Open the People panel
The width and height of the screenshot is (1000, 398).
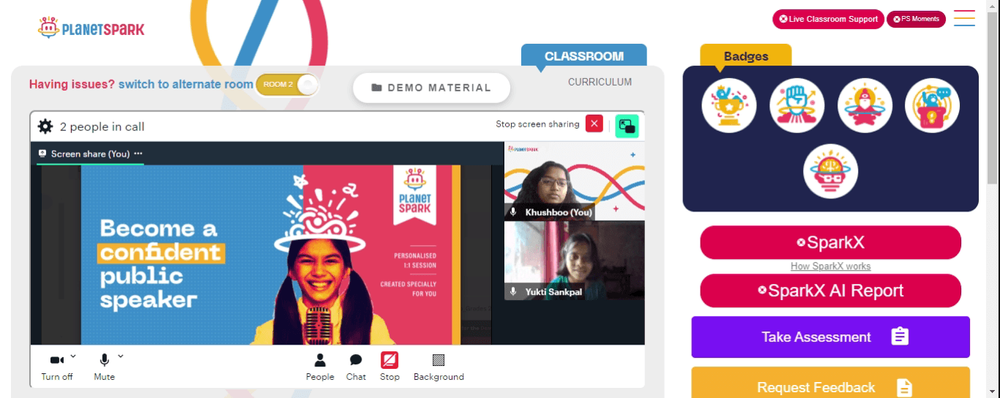click(x=320, y=367)
